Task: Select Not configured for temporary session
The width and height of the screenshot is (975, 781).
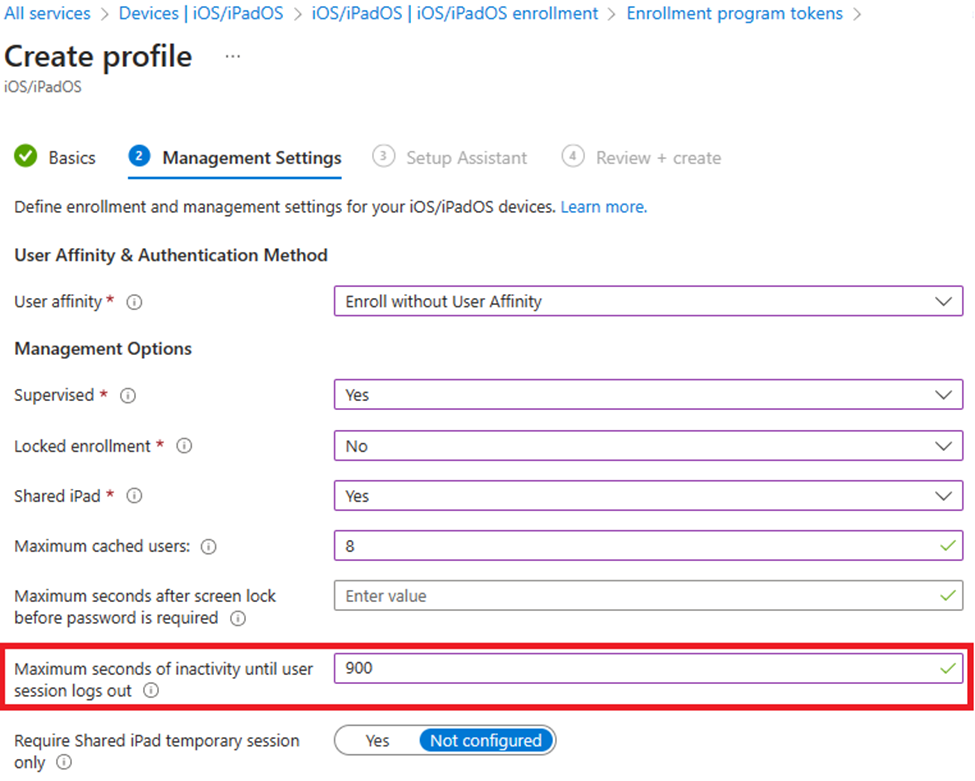Action: (486, 741)
